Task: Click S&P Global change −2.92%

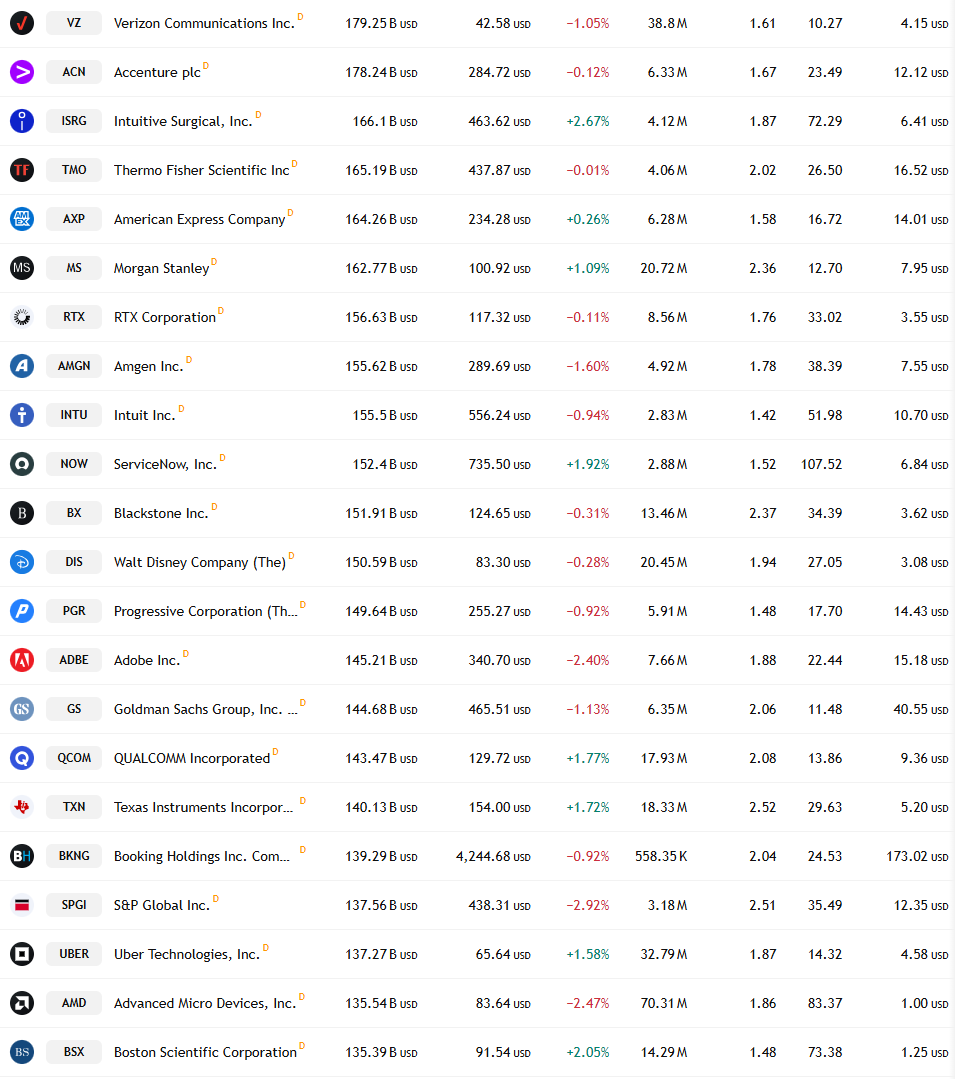Action: pyautogui.click(x=588, y=905)
